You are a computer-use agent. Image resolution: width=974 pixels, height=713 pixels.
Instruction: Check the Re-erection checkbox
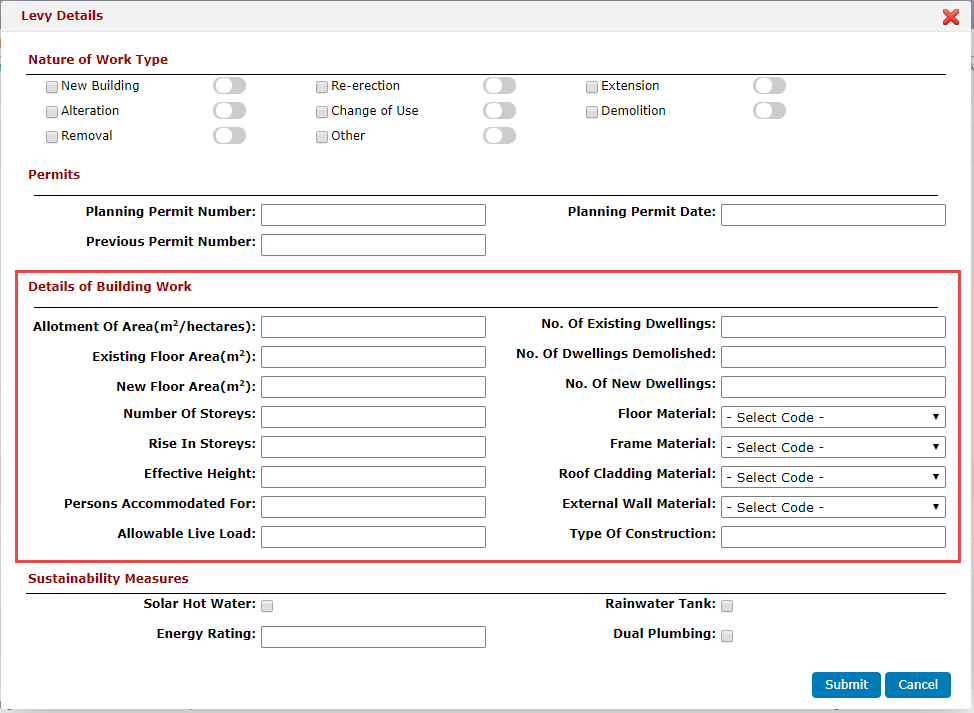[x=322, y=87]
